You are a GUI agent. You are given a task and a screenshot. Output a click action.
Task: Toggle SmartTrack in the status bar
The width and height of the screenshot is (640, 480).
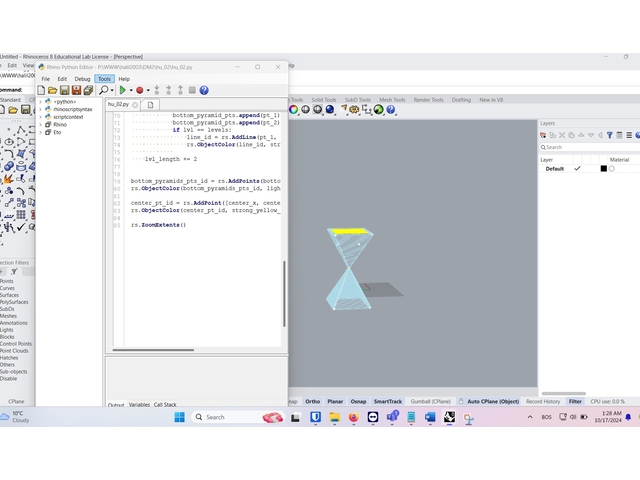pos(388,401)
